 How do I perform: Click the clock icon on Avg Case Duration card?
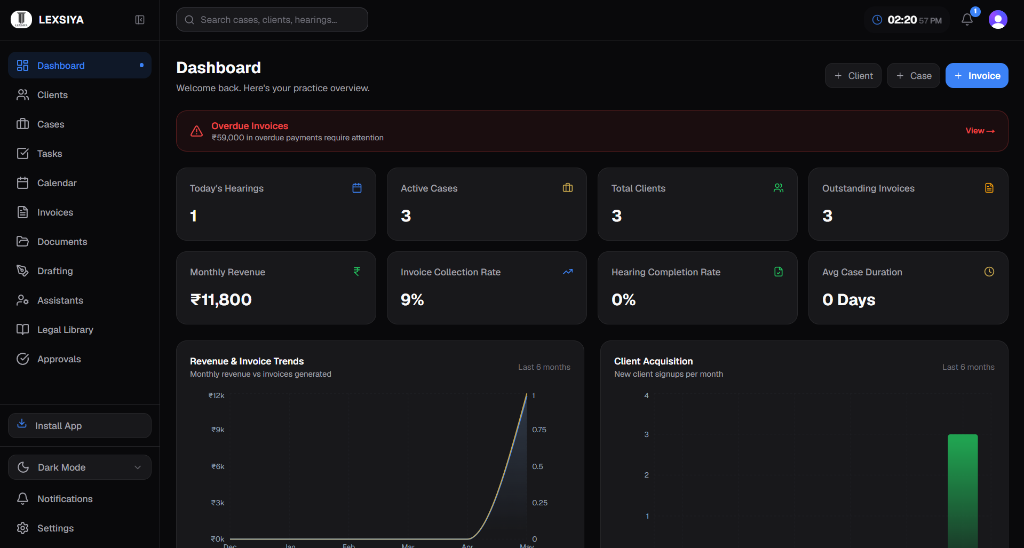989,272
